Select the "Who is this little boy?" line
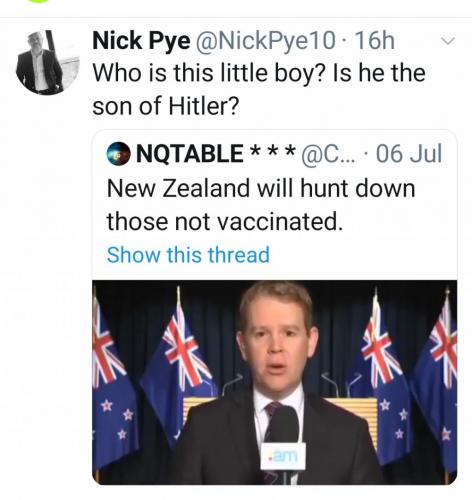The image size is (472, 500). pyautogui.click(x=259, y=73)
